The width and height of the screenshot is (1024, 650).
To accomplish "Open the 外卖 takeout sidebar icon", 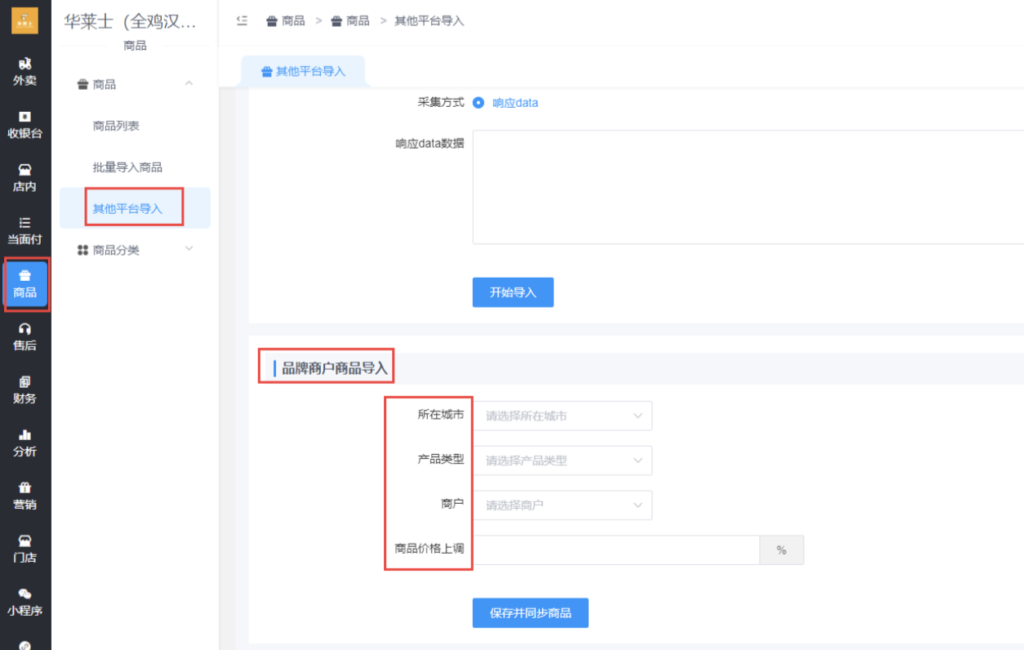I will (25, 71).
